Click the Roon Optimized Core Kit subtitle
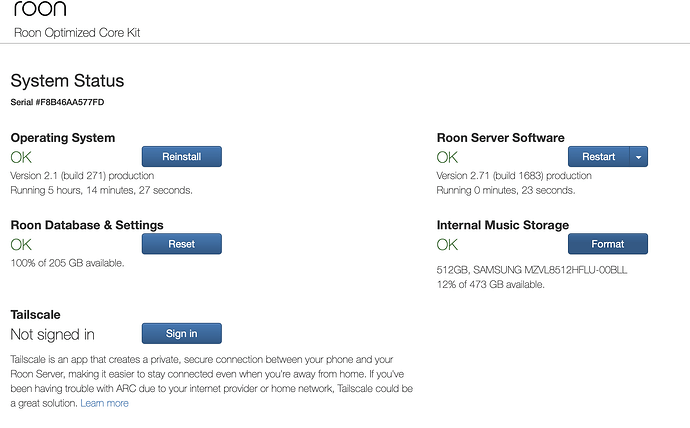 77,33
